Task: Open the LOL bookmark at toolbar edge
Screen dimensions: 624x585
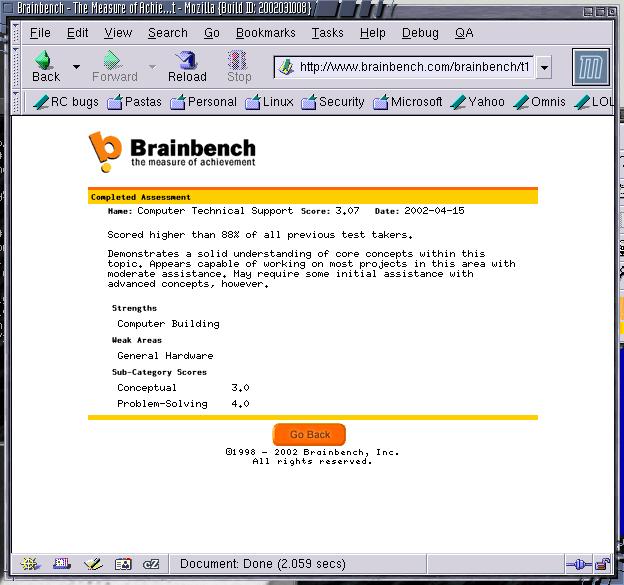Action: [x=594, y=102]
